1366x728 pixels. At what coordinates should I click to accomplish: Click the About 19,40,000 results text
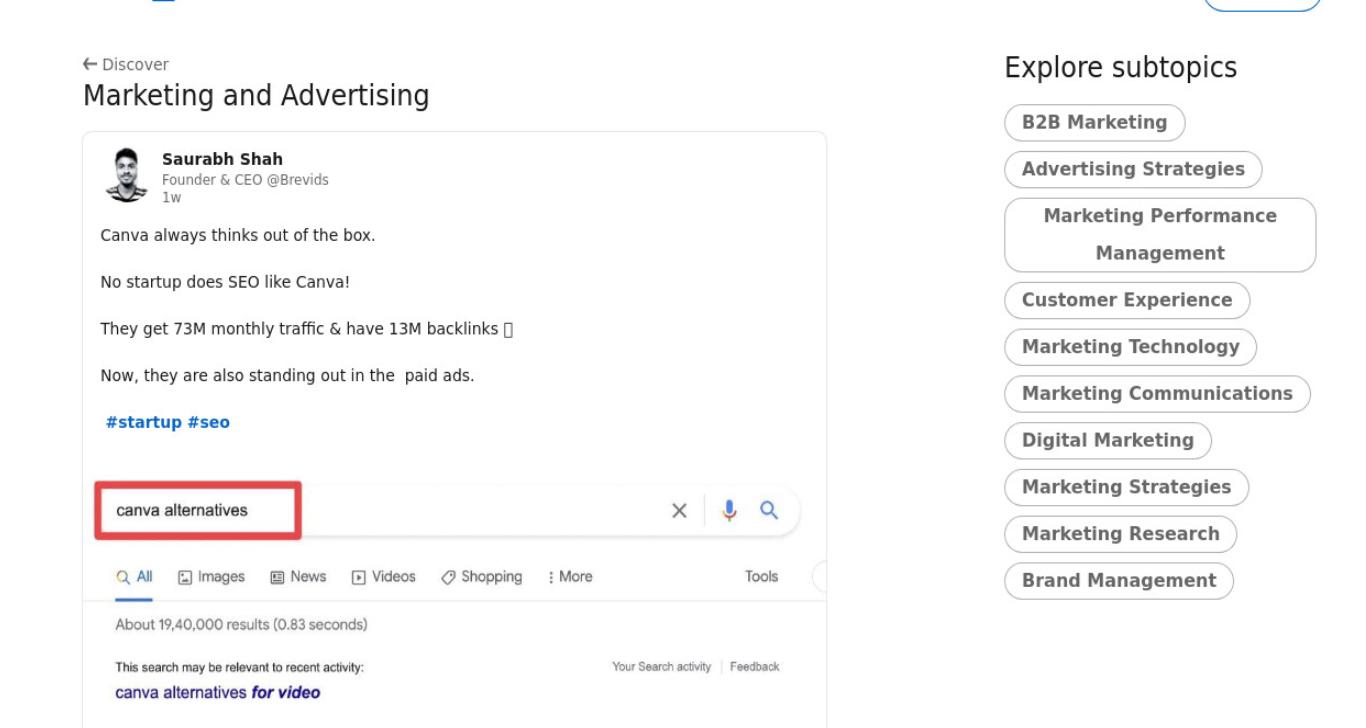point(241,625)
